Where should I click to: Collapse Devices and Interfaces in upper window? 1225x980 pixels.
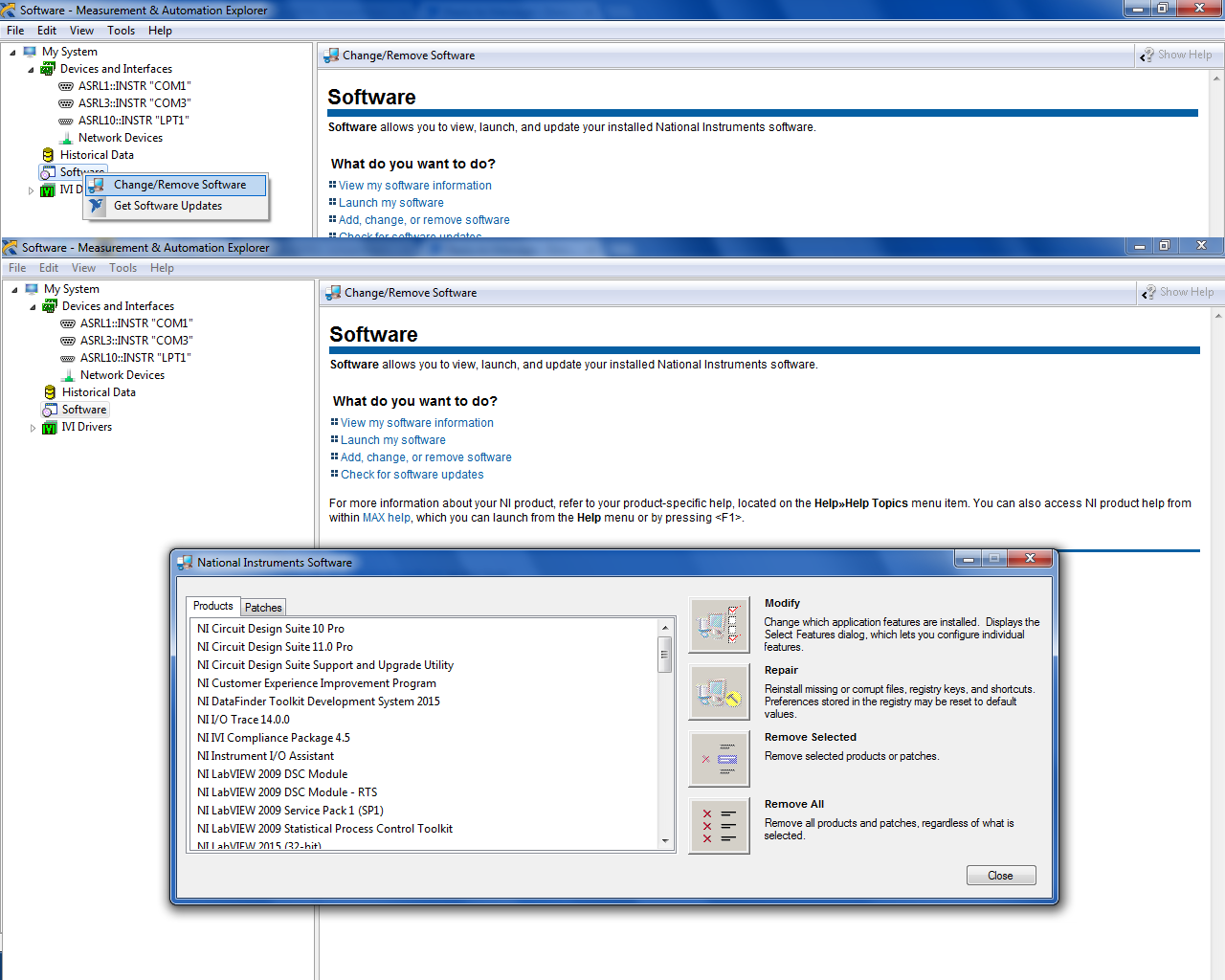pos(31,70)
